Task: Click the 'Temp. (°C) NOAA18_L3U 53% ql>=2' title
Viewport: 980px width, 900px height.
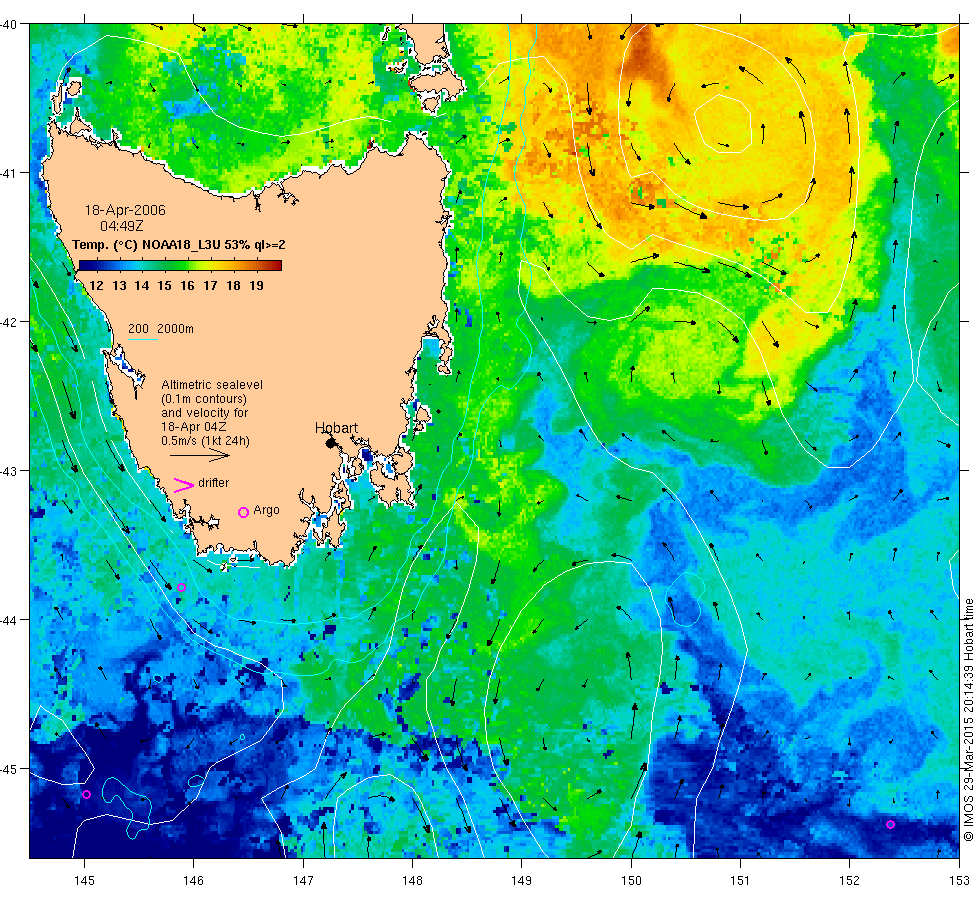Action: [x=179, y=245]
